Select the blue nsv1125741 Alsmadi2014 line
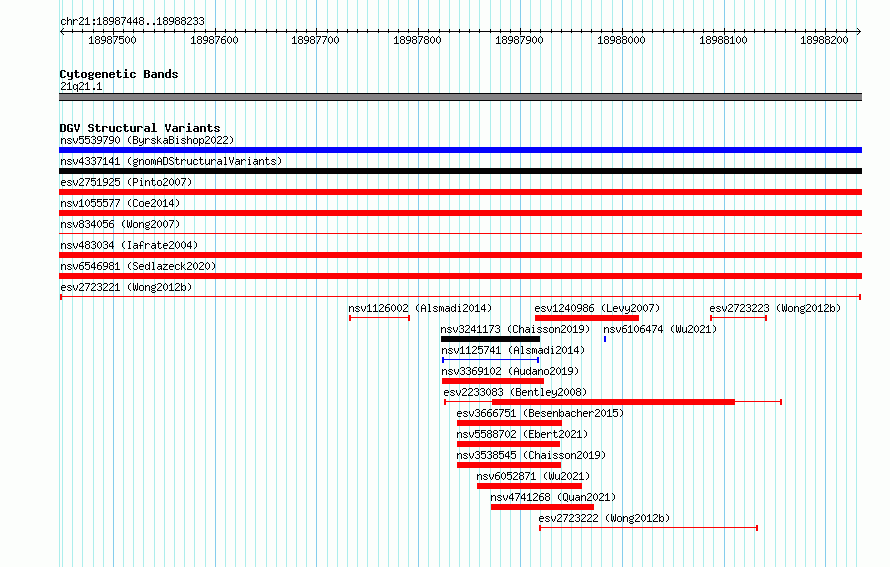This screenshot has height=567, width=890. point(490,360)
